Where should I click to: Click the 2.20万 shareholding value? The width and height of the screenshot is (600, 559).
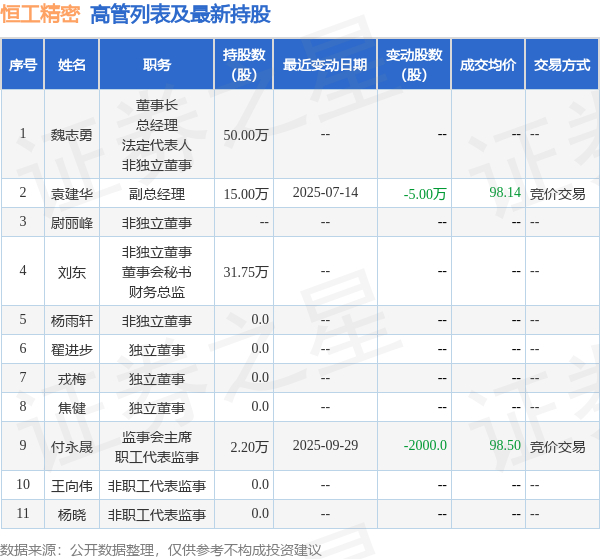tap(249, 447)
